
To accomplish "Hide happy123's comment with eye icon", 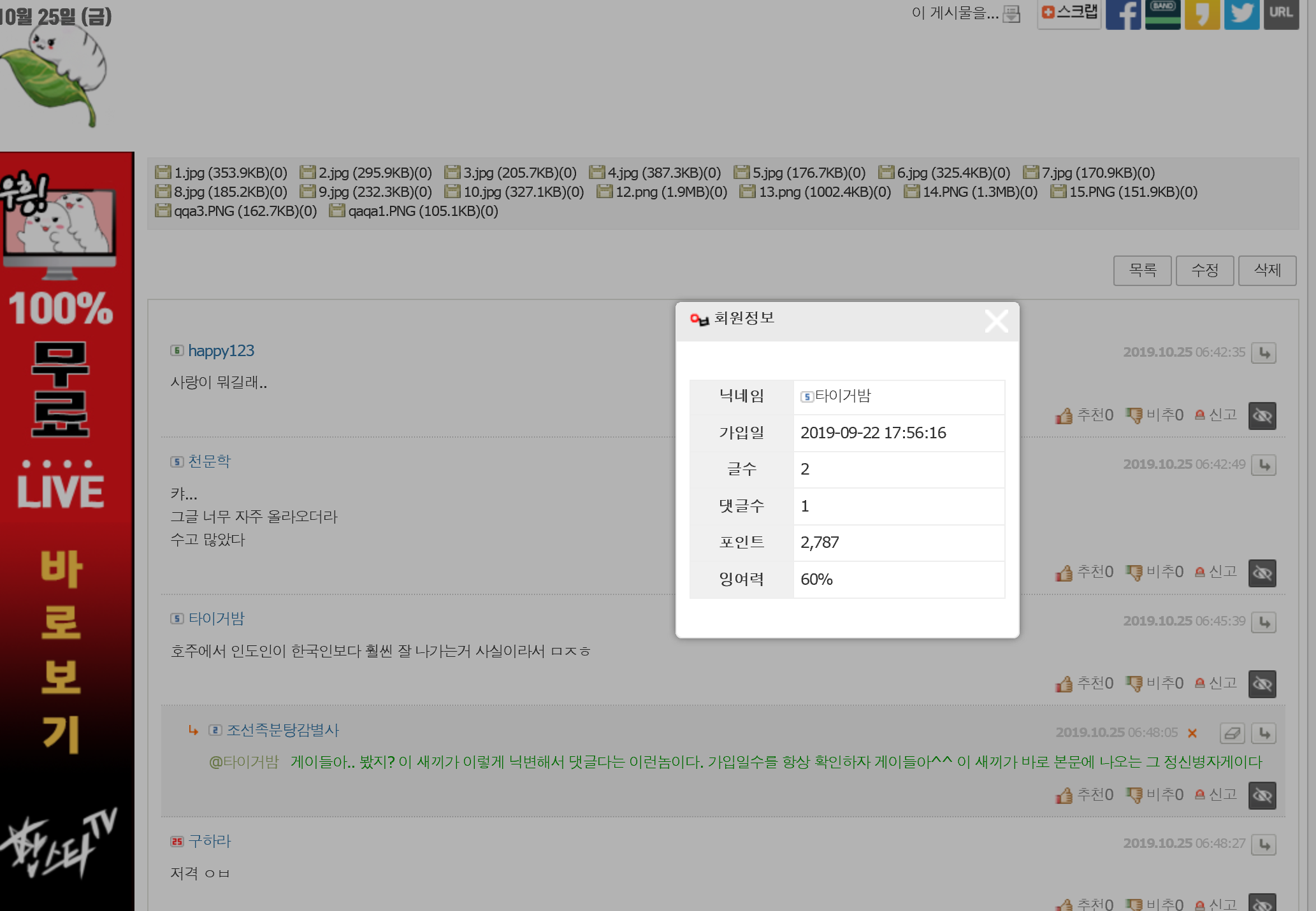I will [x=1262, y=417].
